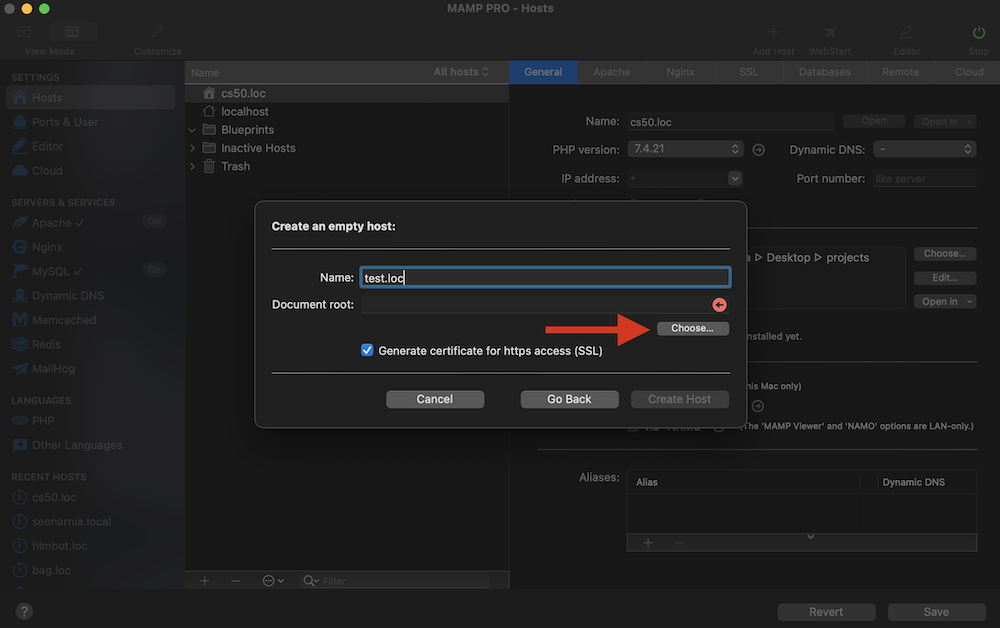Select Ports & User in sidebar
The height and width of the screenshot is (628, 1000).
pyautogui.click(x=65, y=122)
